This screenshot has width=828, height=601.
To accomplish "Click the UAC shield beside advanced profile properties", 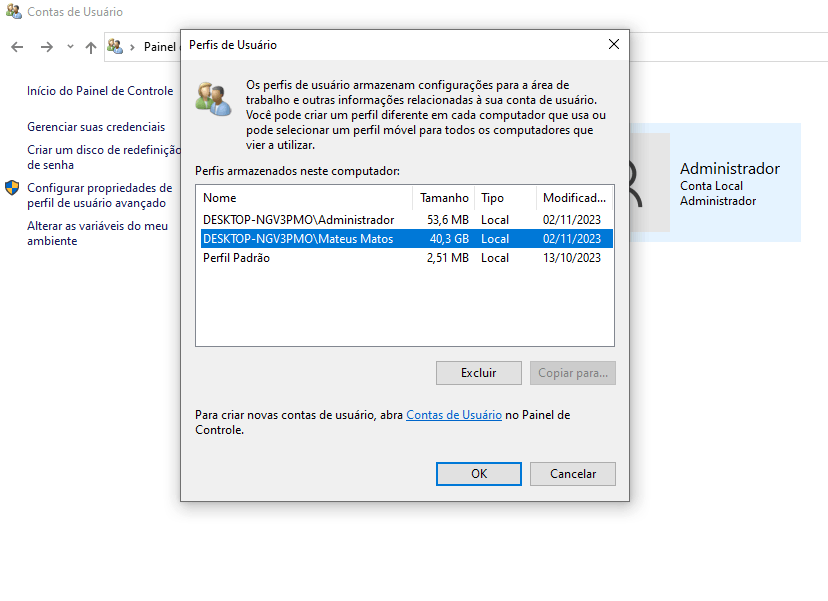I will pyautogui.click(x=12, y=187).
